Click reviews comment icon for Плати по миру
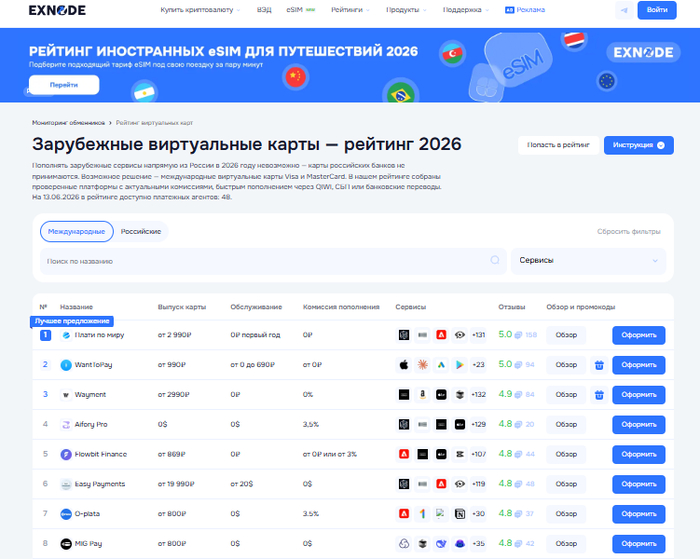Viewport: 700px width, 559px height. (x=518, y=335)
